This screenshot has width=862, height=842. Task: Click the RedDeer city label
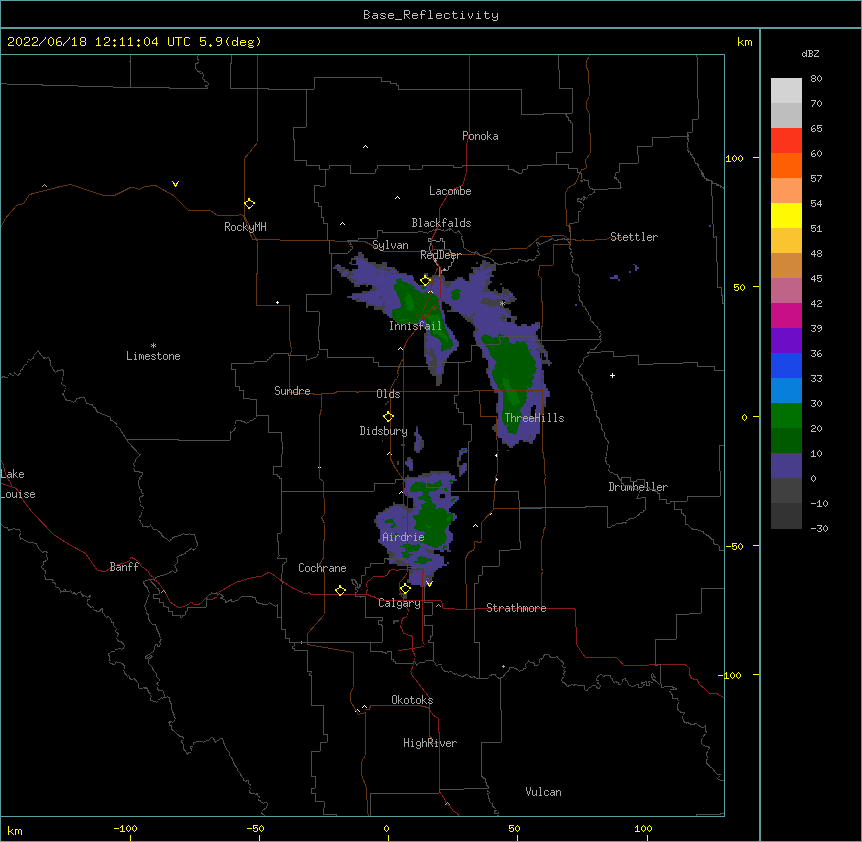pos(440,255)
